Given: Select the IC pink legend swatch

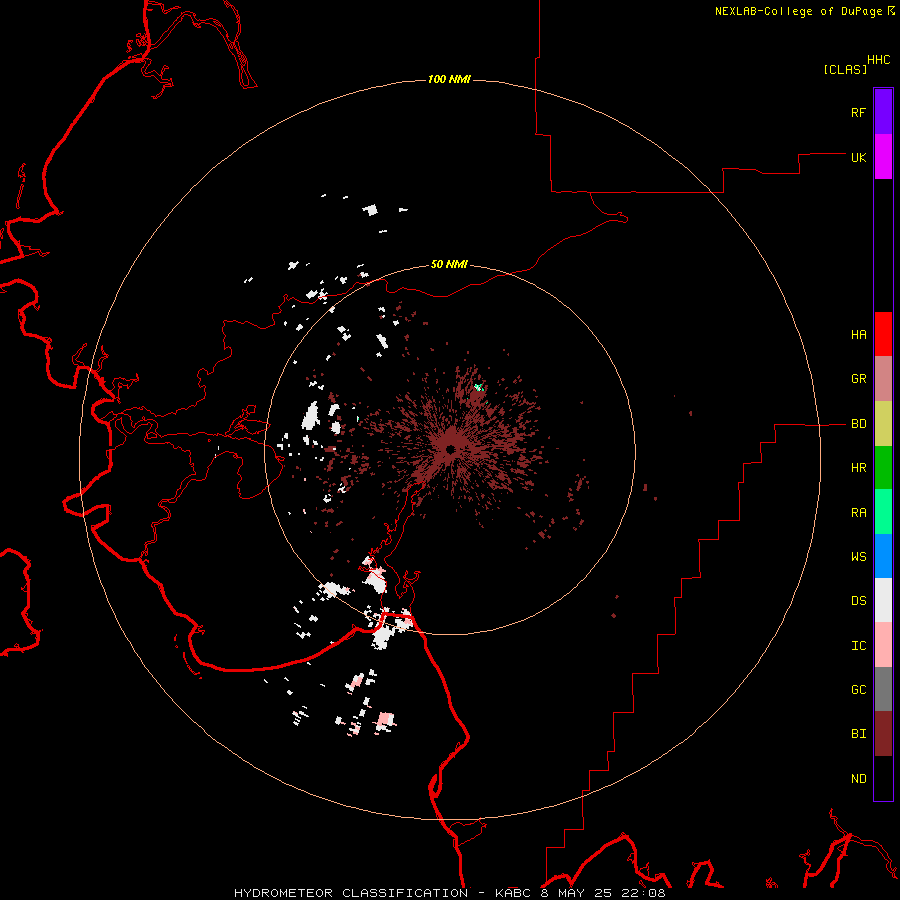Looking at the screenshot, I should (883, 645).
